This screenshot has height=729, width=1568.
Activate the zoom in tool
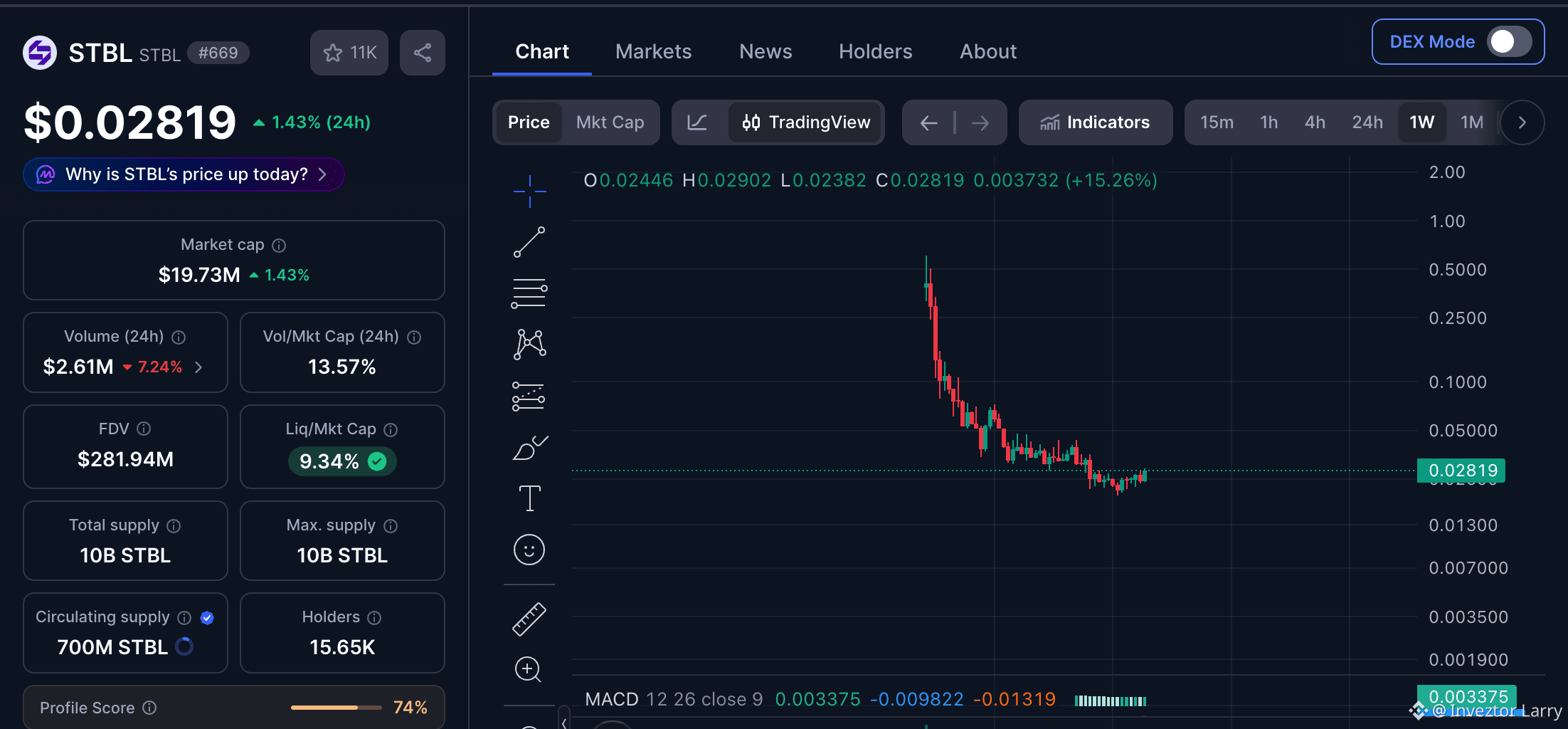(528, 669)
